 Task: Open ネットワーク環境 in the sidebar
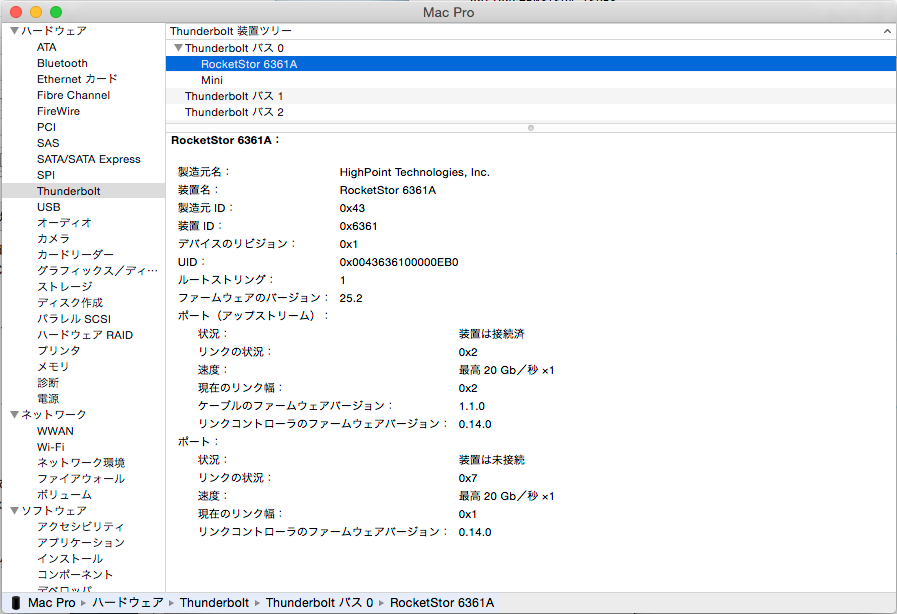pyautogui.click(x=81, y=462)
